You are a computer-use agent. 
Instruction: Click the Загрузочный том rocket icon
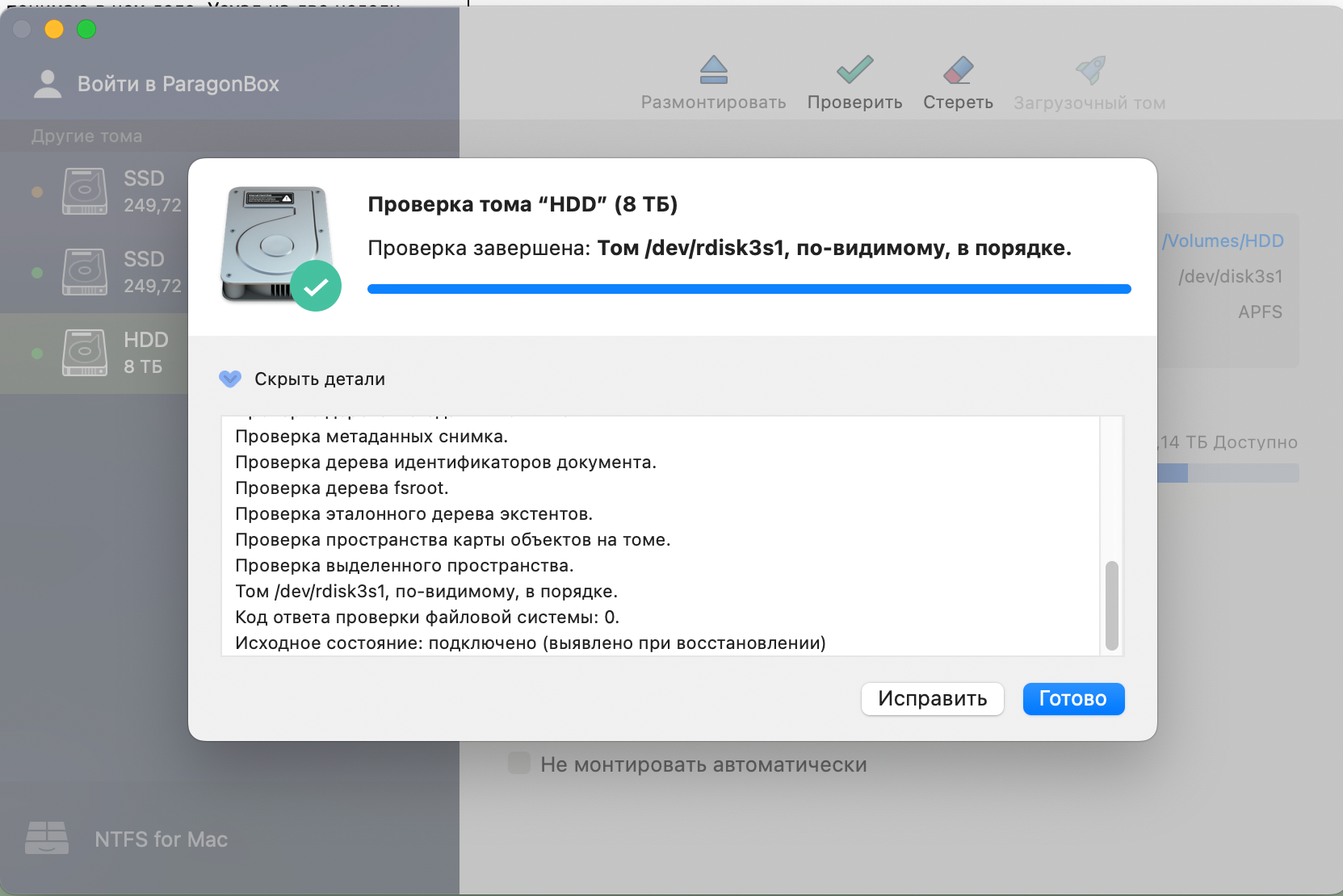tap(1090, 70)
